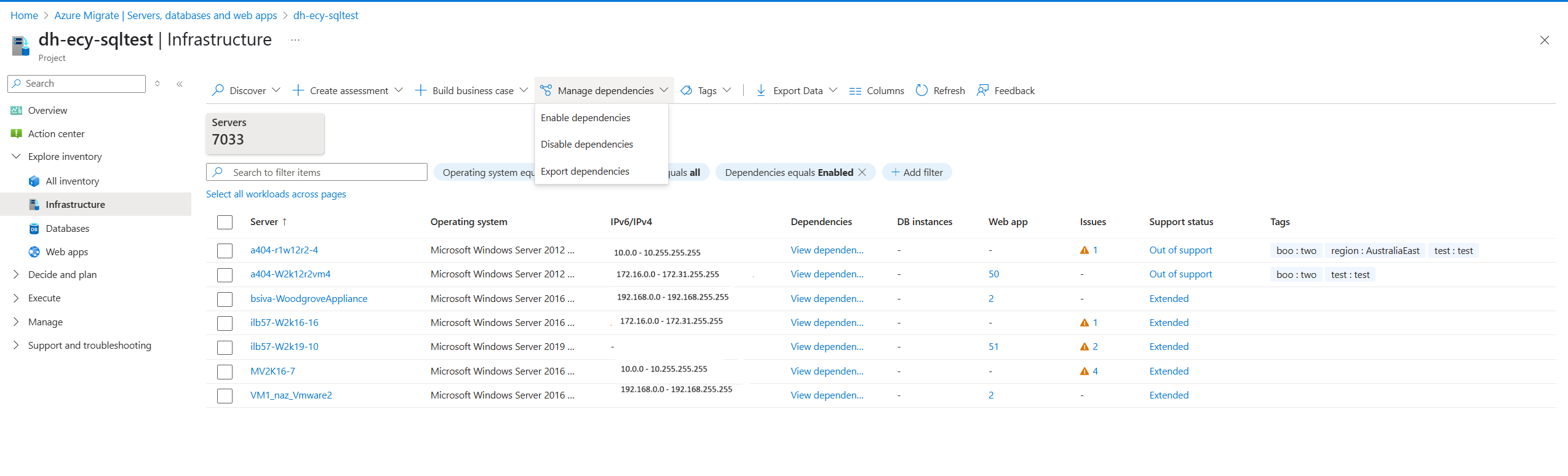Open the Create assessment dropdown arrow
Viewport: 1568px width, 476px height.
coord(399,90)
